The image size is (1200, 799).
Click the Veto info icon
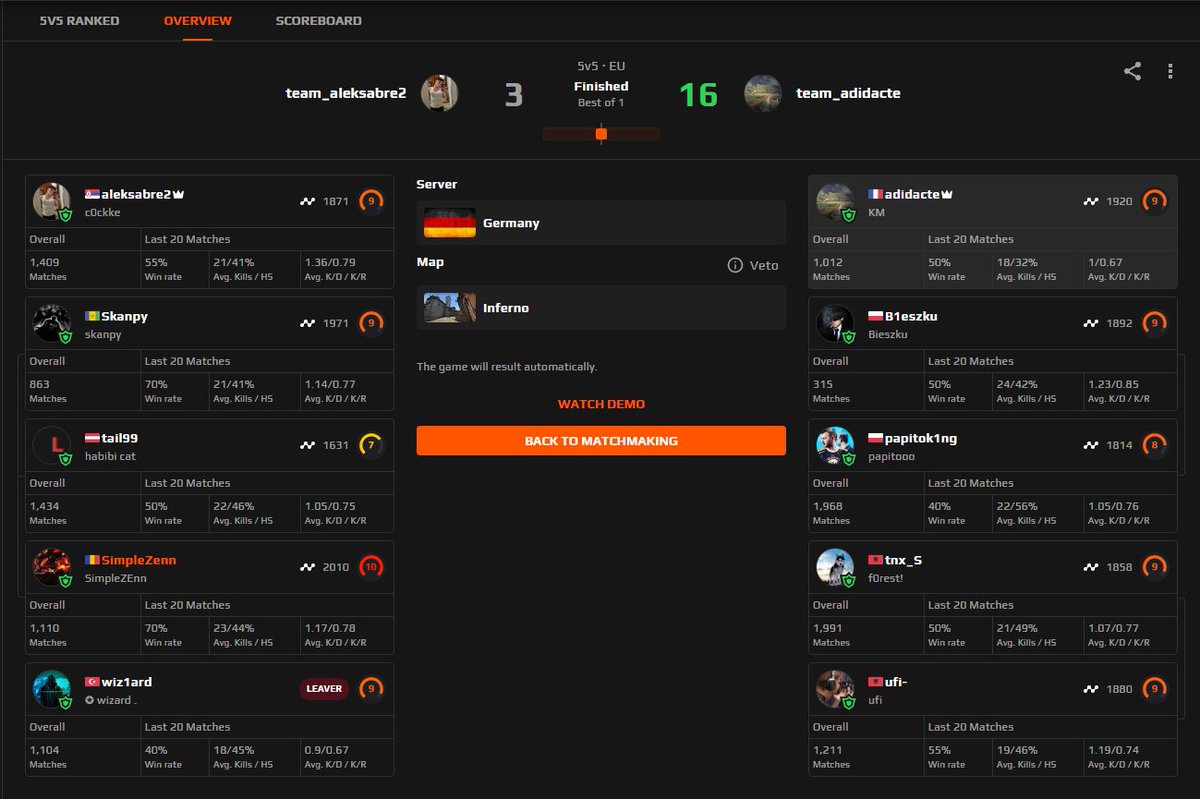pyautogui.click(x=735, y=265)
